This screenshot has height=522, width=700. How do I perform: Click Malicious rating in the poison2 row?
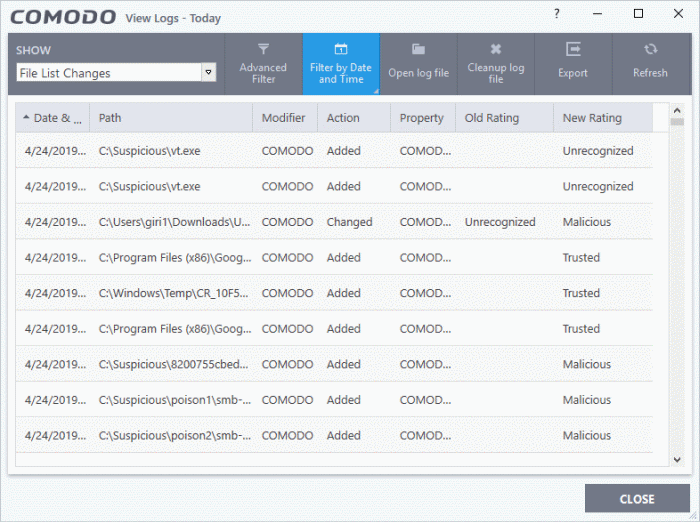(x=587, y=435)
